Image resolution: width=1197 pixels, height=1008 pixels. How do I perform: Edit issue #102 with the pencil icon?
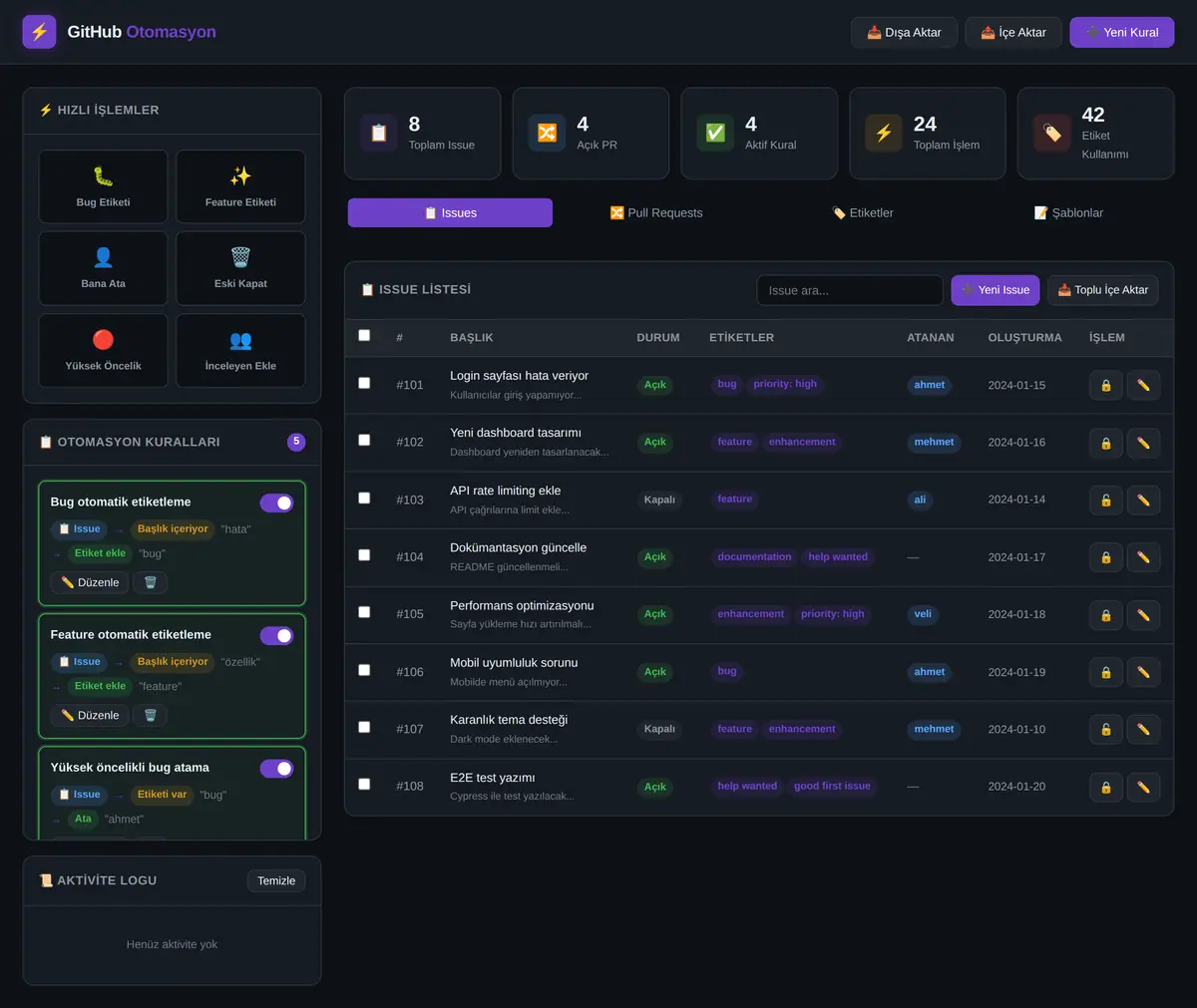pyautogui.click(x=1143, y=443)
